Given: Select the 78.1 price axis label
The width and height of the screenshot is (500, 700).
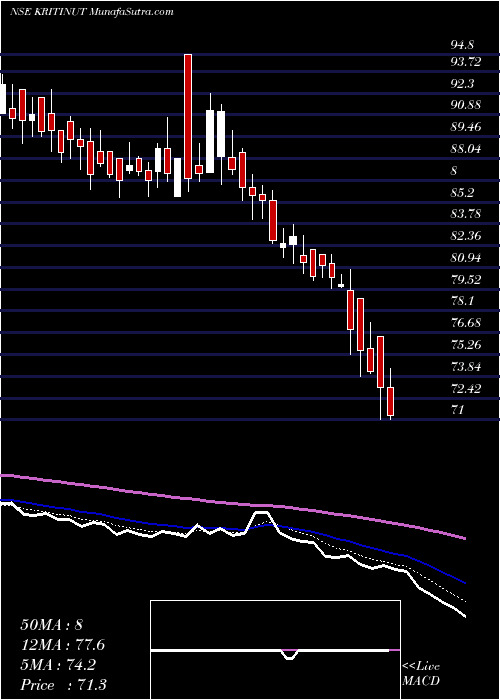Looking at the screenshot, I should [462, 301].
